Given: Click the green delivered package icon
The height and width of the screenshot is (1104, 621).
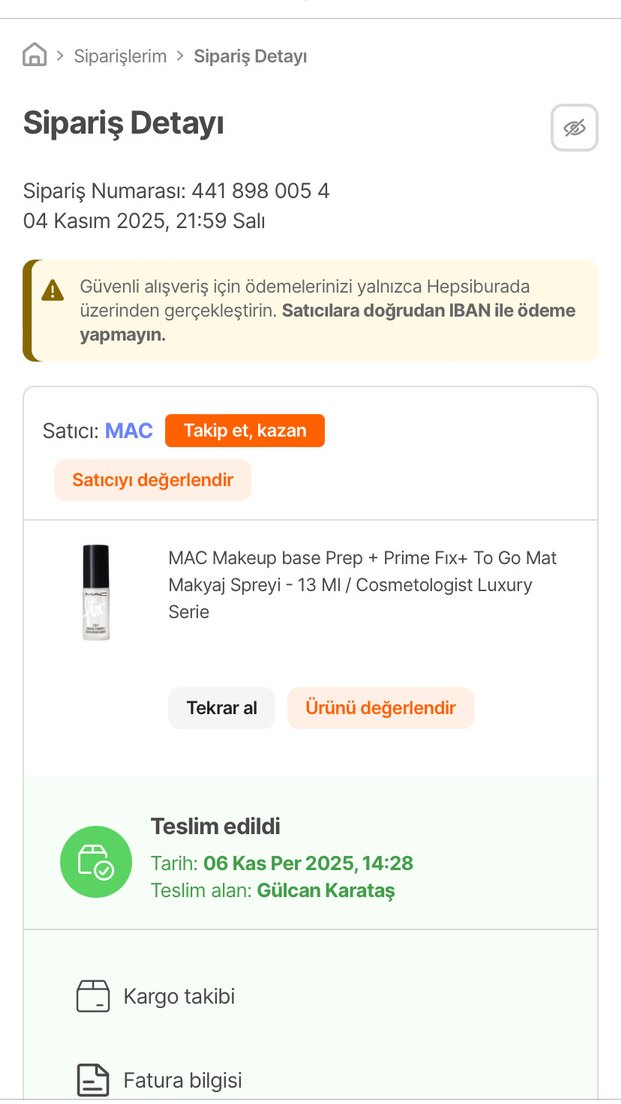Looking at the screenshot, I should pyautogui.click(x=96, y=862).
